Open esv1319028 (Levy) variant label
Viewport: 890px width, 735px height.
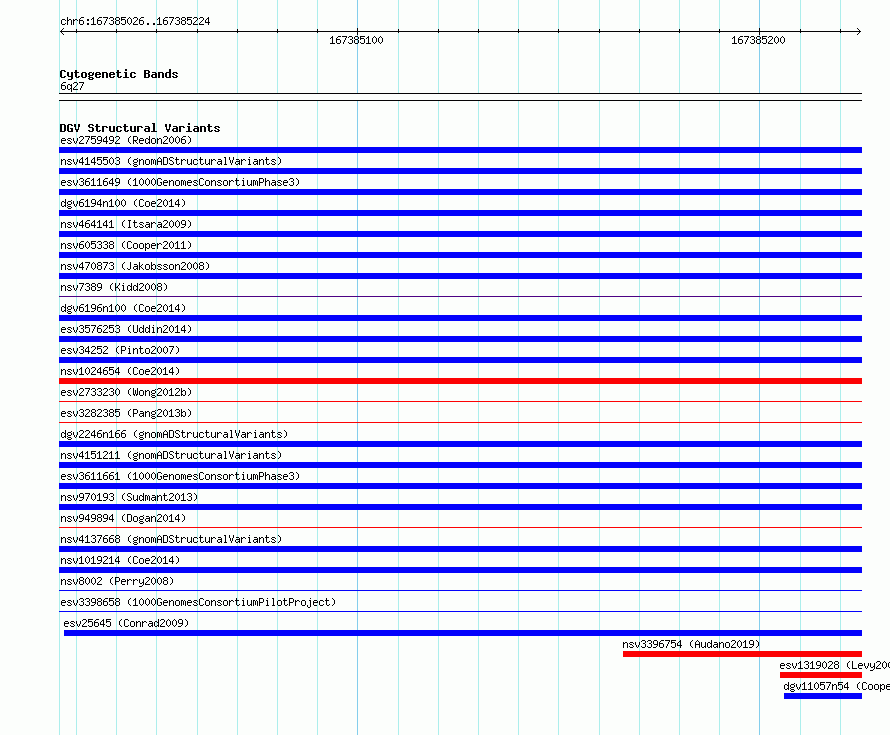pos(834,665)
